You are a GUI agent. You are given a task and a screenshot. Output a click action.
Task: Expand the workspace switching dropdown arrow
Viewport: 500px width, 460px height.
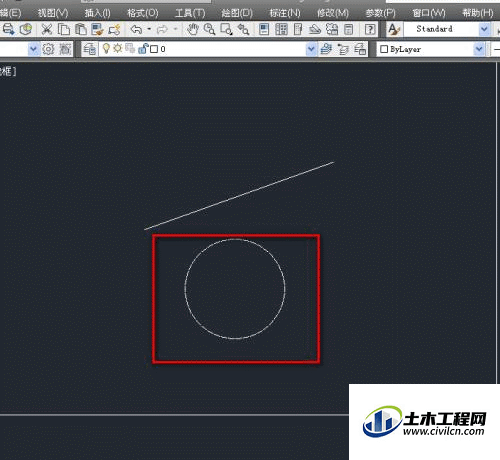click(33, 50)
